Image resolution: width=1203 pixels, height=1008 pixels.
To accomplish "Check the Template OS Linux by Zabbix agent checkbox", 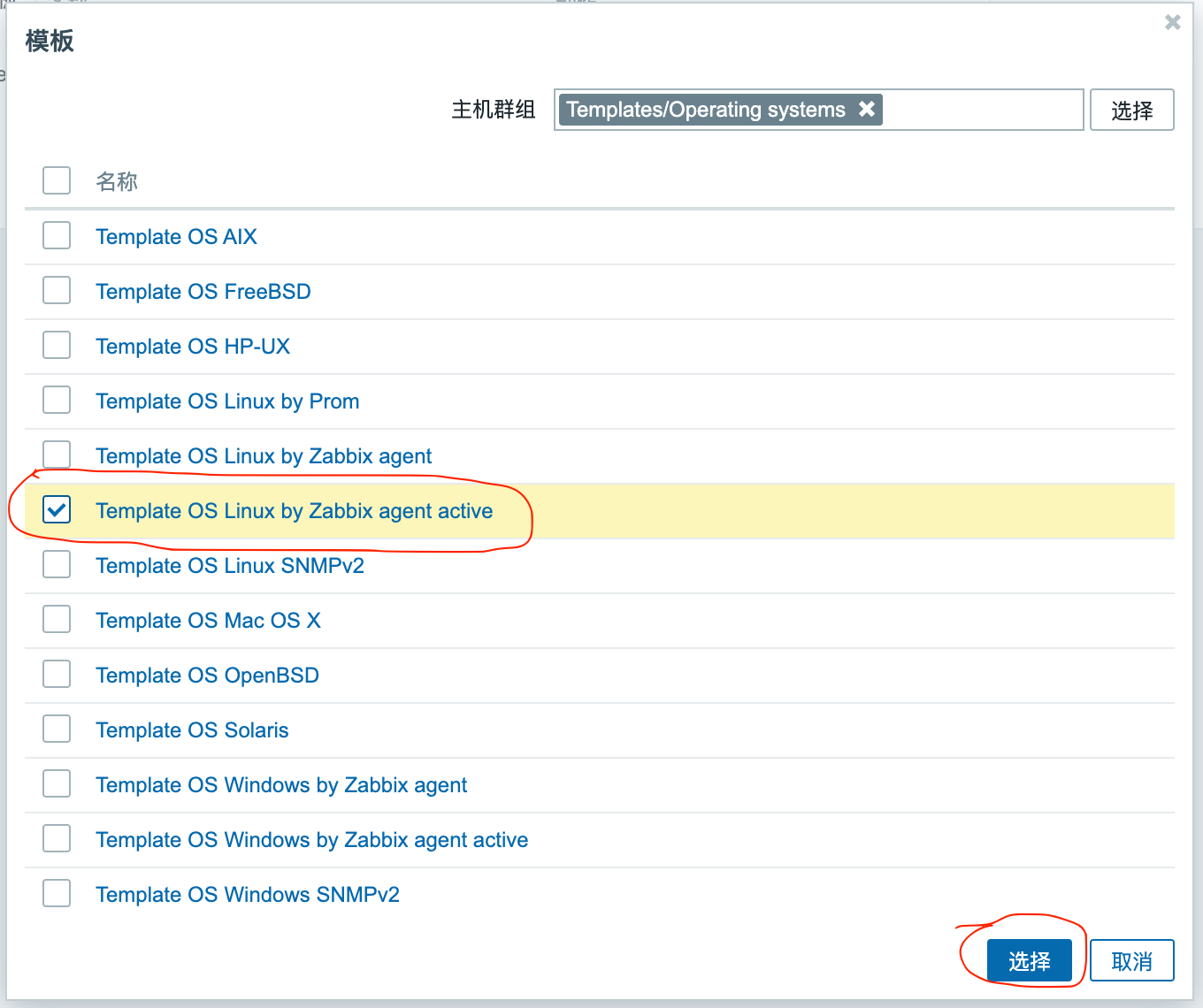I will coord(57,454).
